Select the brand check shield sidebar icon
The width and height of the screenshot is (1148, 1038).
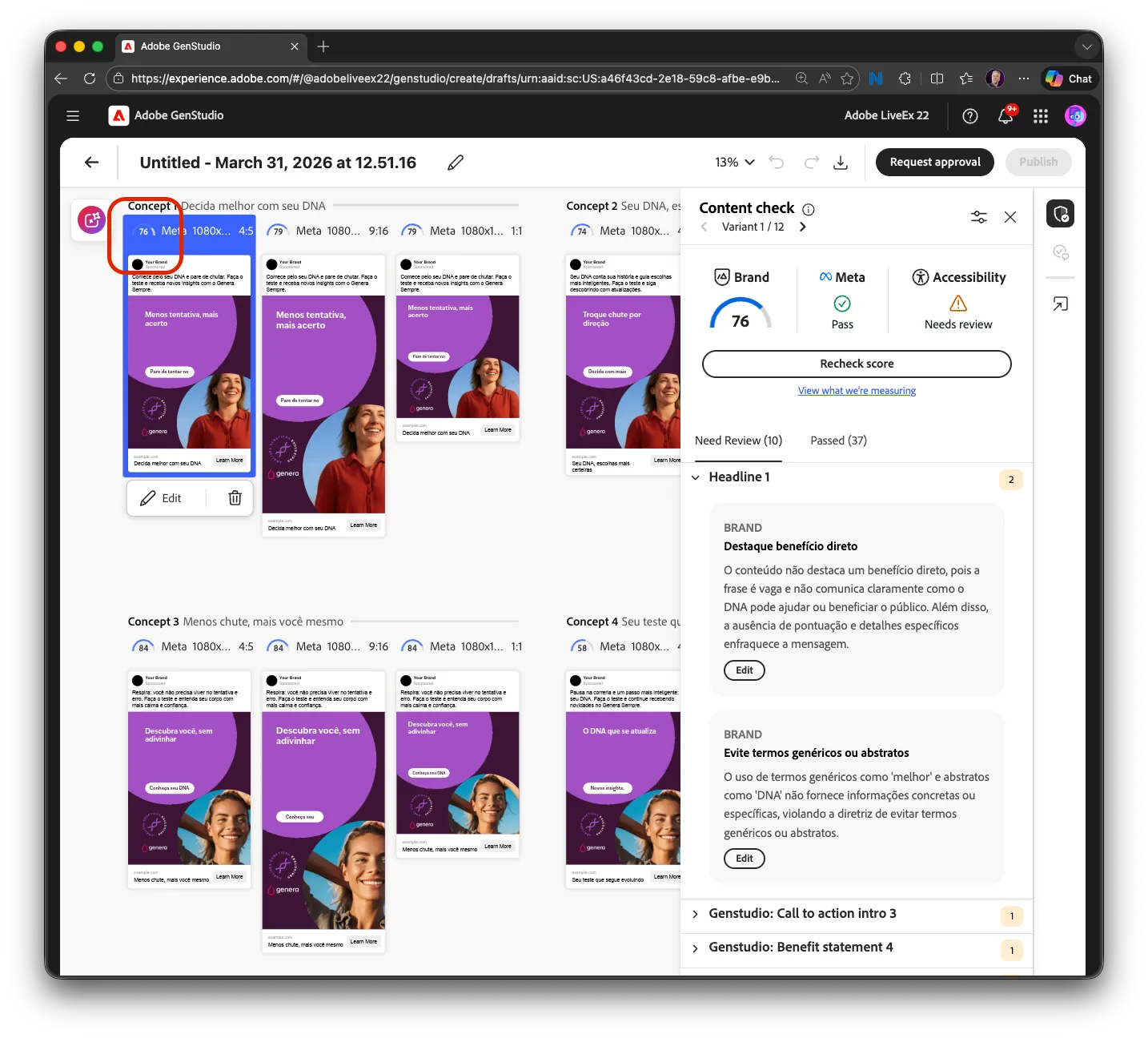1060,214
